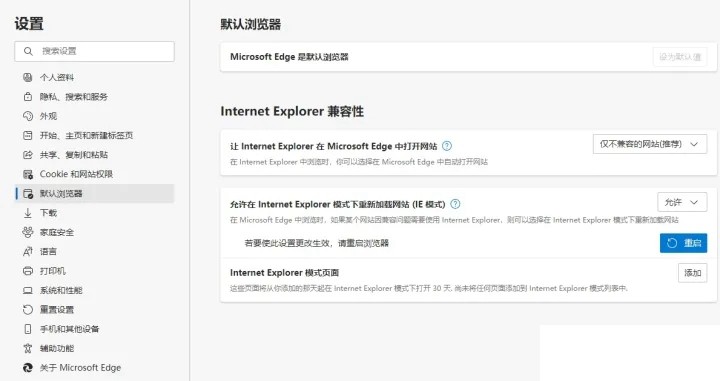Click the Edge logo beside 关于 Microsoft Edge
Viewport: 720px width, 381px height.
pyautogui.click(x=28, y=368)
